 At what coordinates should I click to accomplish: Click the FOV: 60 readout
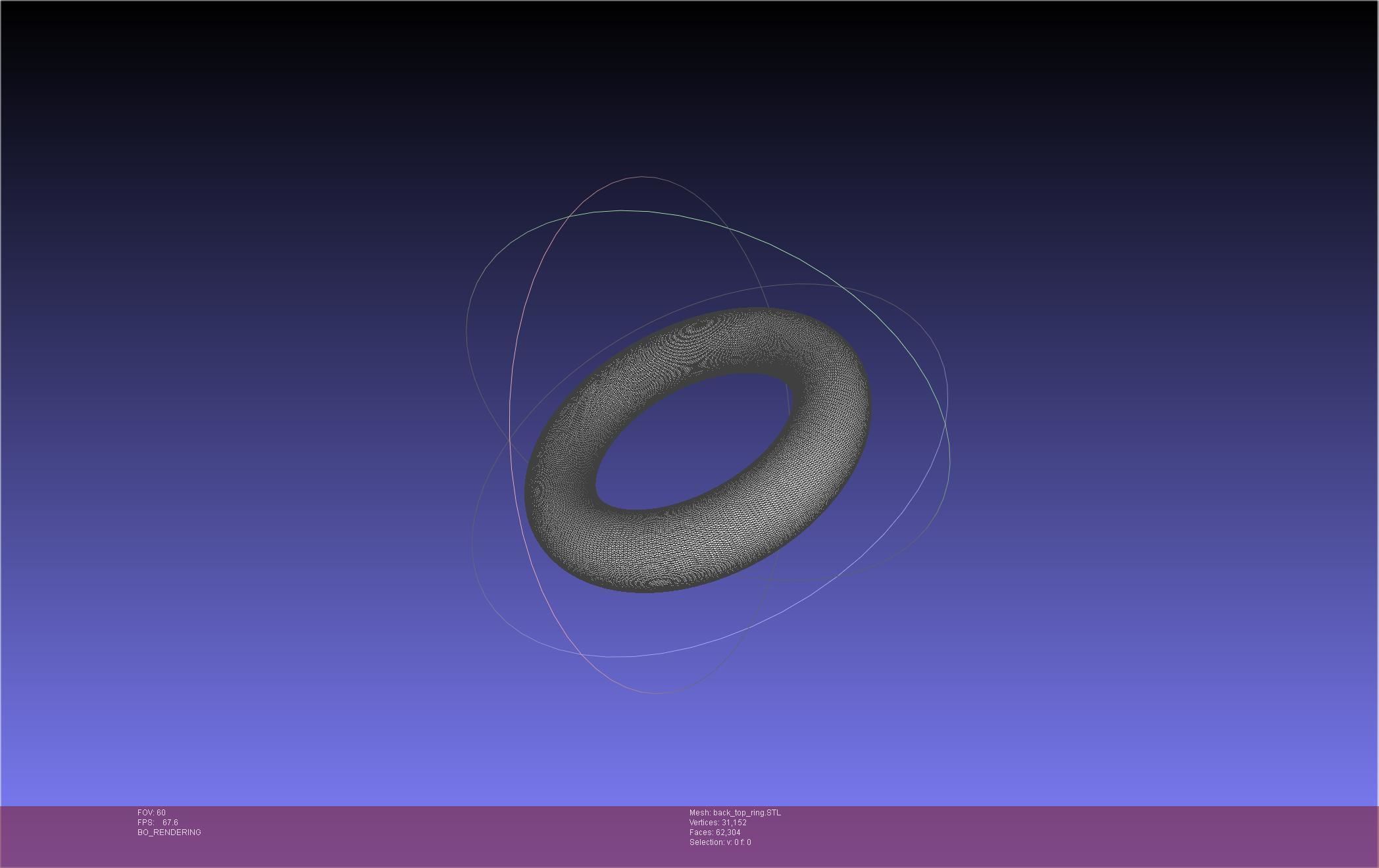(151, 813)
